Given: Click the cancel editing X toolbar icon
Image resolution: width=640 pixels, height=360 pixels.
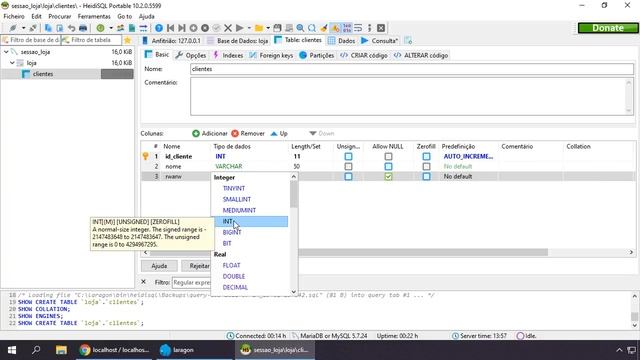Looking at the screenshot, I should tap(228, 28).
